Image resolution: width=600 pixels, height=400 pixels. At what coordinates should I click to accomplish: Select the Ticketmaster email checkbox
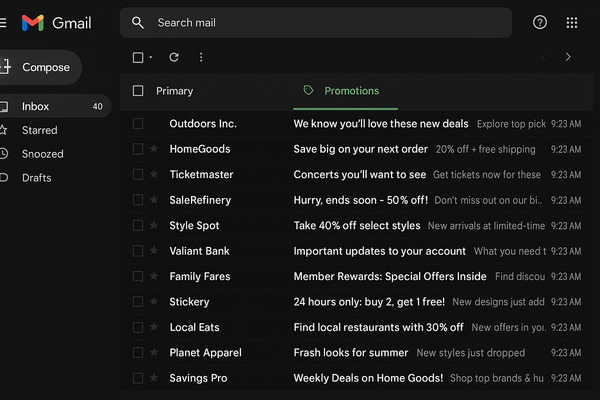138,174
